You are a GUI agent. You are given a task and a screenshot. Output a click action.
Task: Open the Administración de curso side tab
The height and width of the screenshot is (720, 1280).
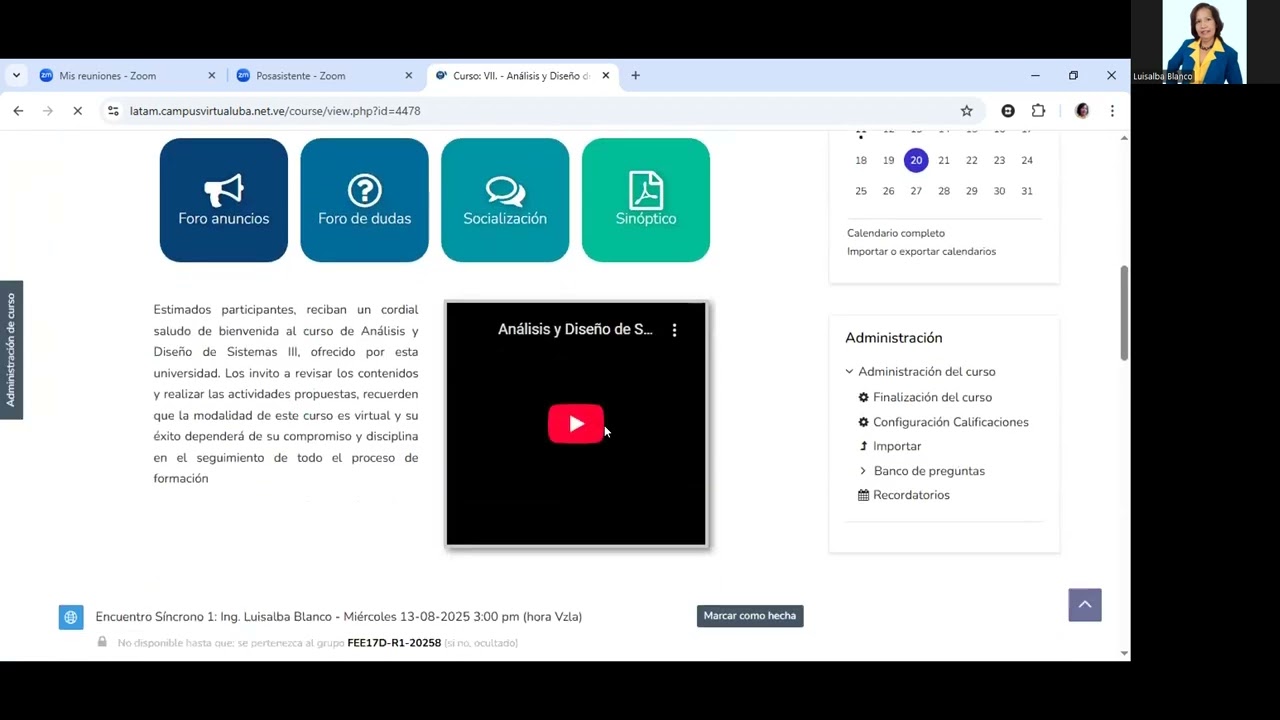point(11,350)
